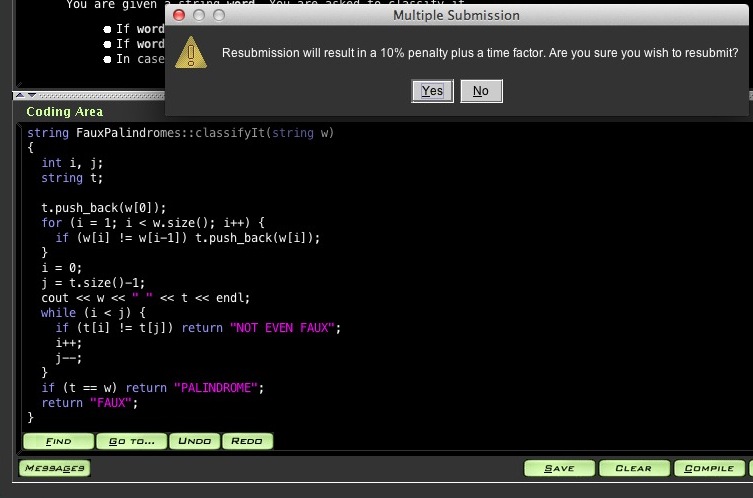Open the Go to... line tool
The image size is (753, 498).
(131, 440)
